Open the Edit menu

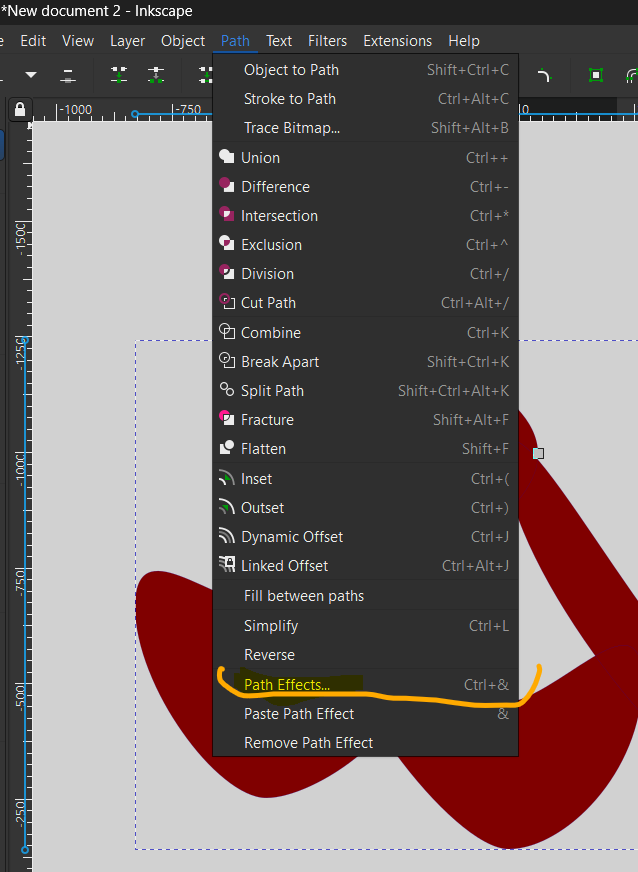click(33, 41)
